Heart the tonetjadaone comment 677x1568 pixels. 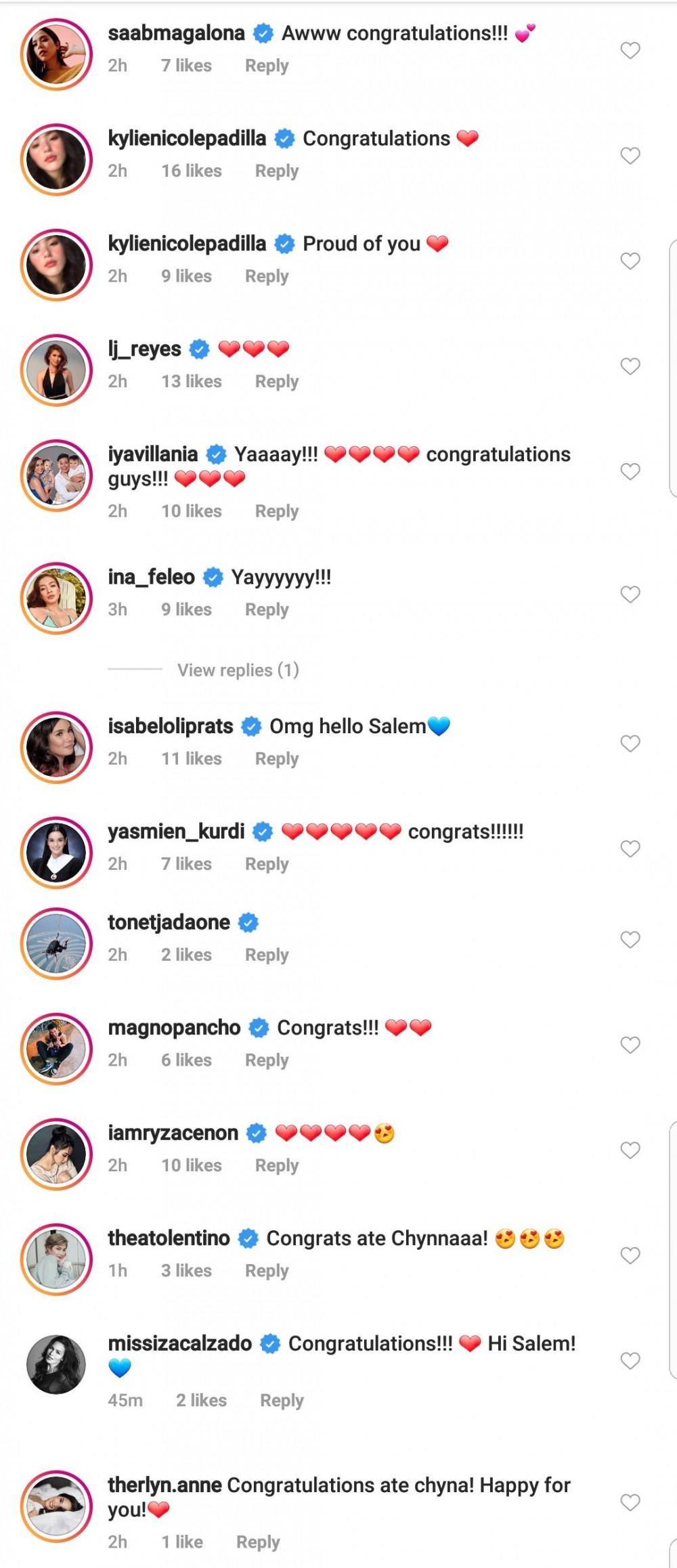tap(630, 940)
